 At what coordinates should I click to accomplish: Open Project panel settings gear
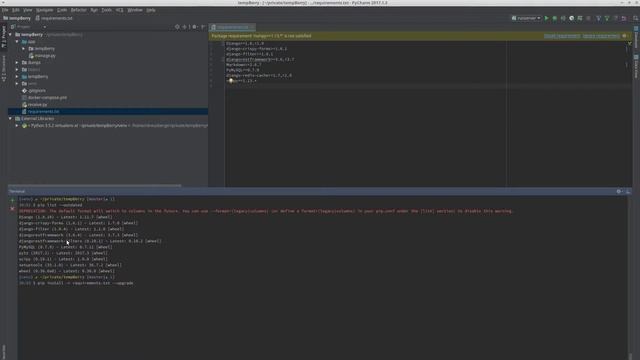[195, 27]
